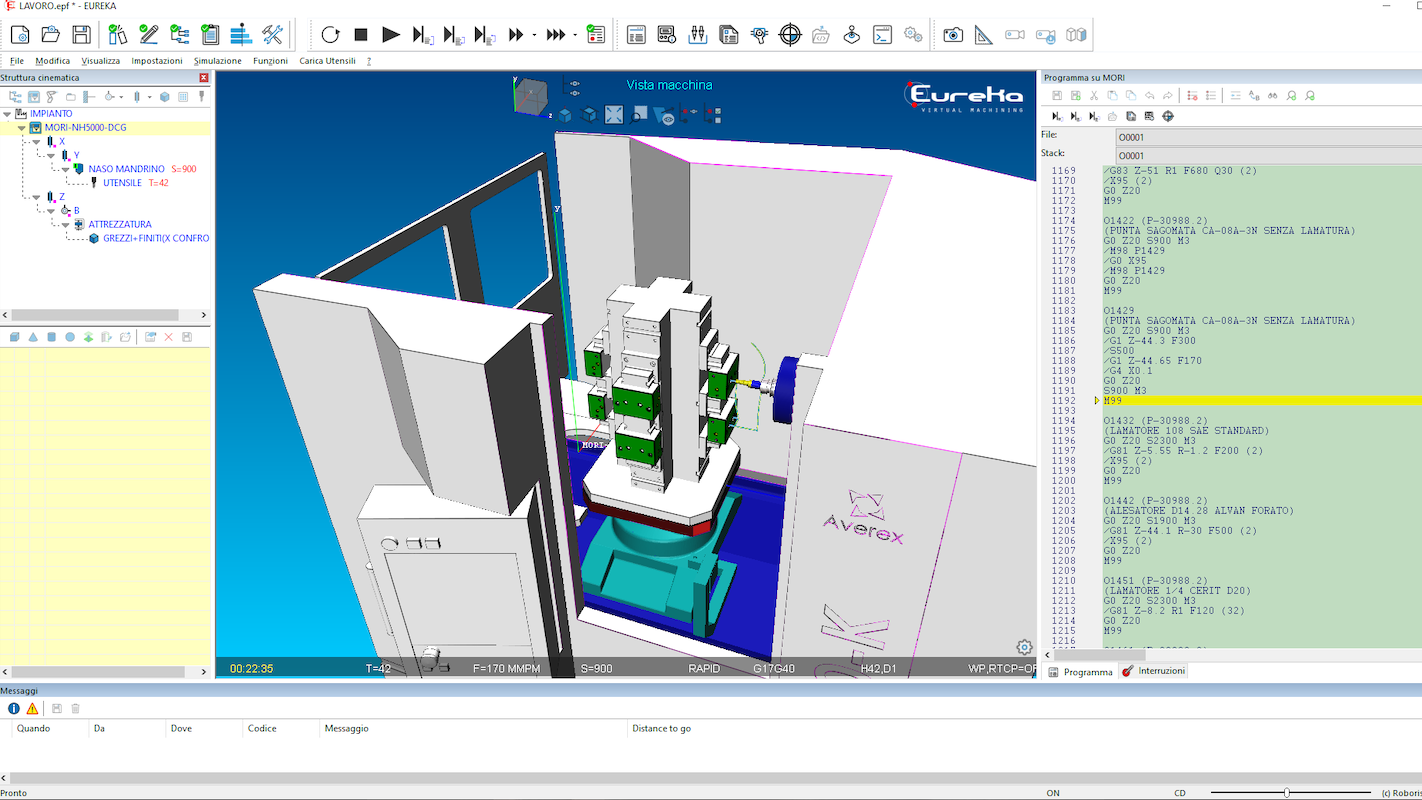Open an existing project folder
This screenshot has width=1422, height=800.
coord(51,35)
